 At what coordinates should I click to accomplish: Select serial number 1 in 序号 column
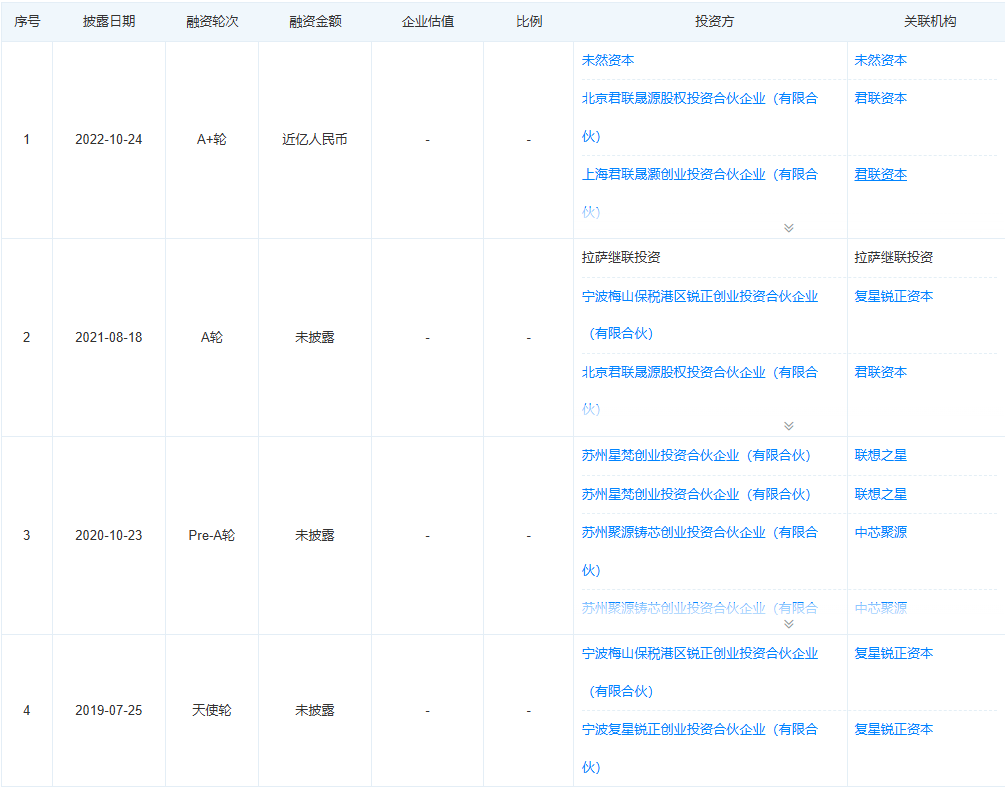pyautogui.click(x=26, y=139)
